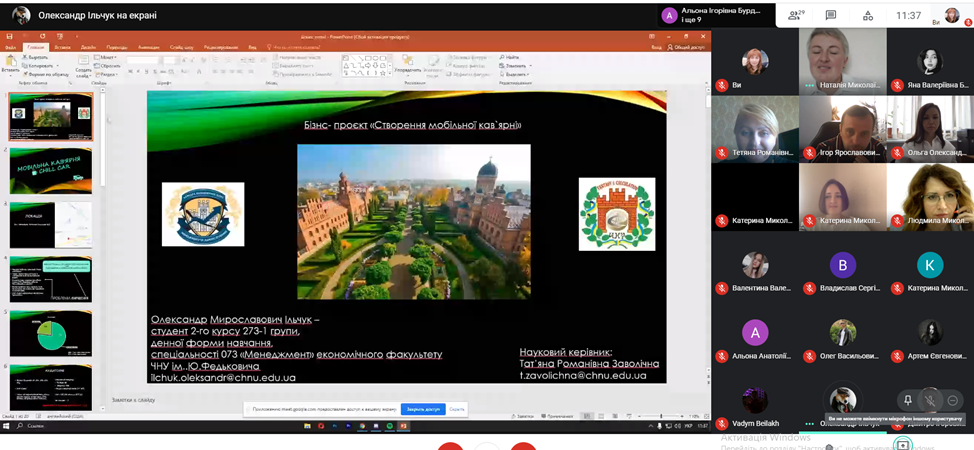The width and height of the screenshot is (974, 450).
Task: Click the PowerPoint icon on the shared taskbar
Action: pos(403,426)
